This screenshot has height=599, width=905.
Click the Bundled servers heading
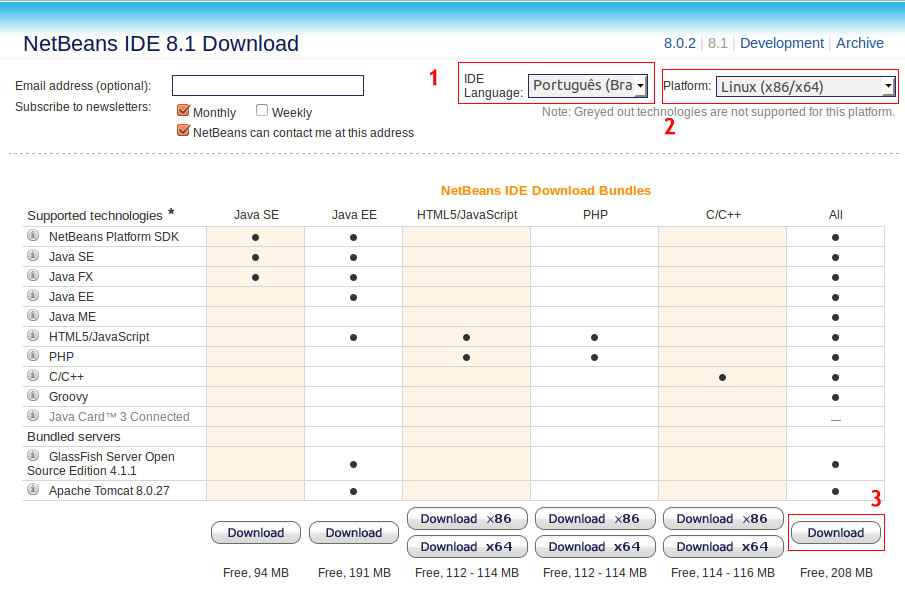[74, 437]
